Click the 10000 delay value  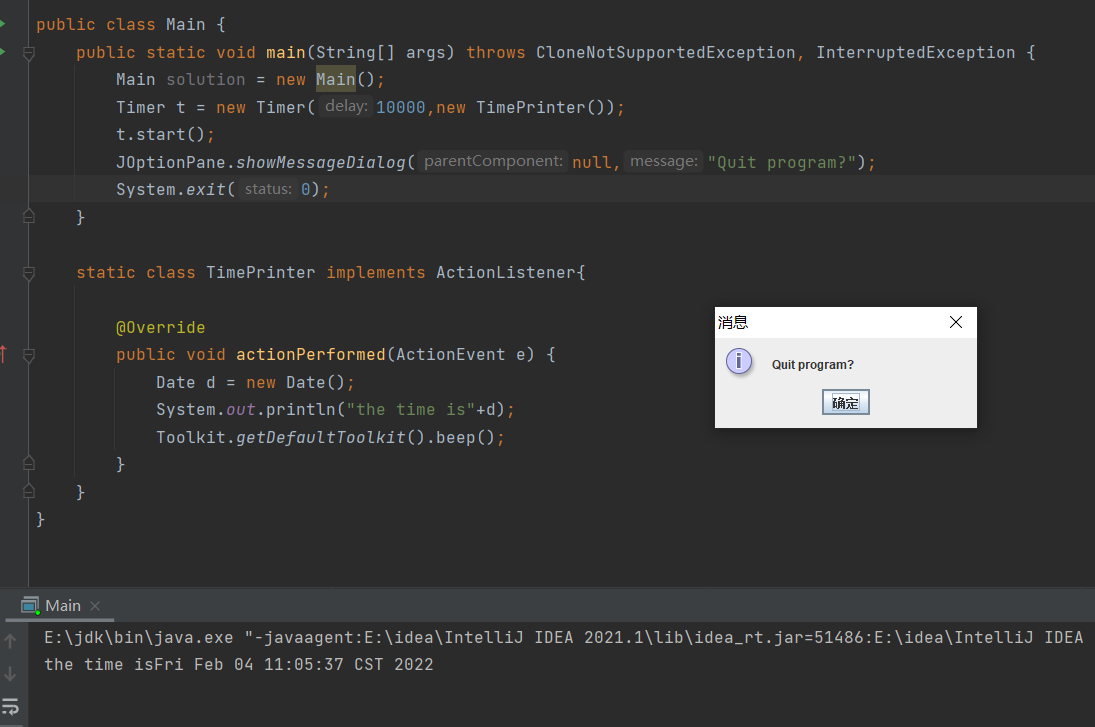pos(401,108)
